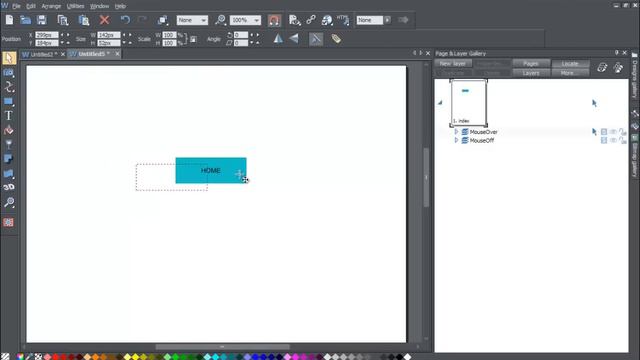Select the 3D extrude tool

click(9, 187)
